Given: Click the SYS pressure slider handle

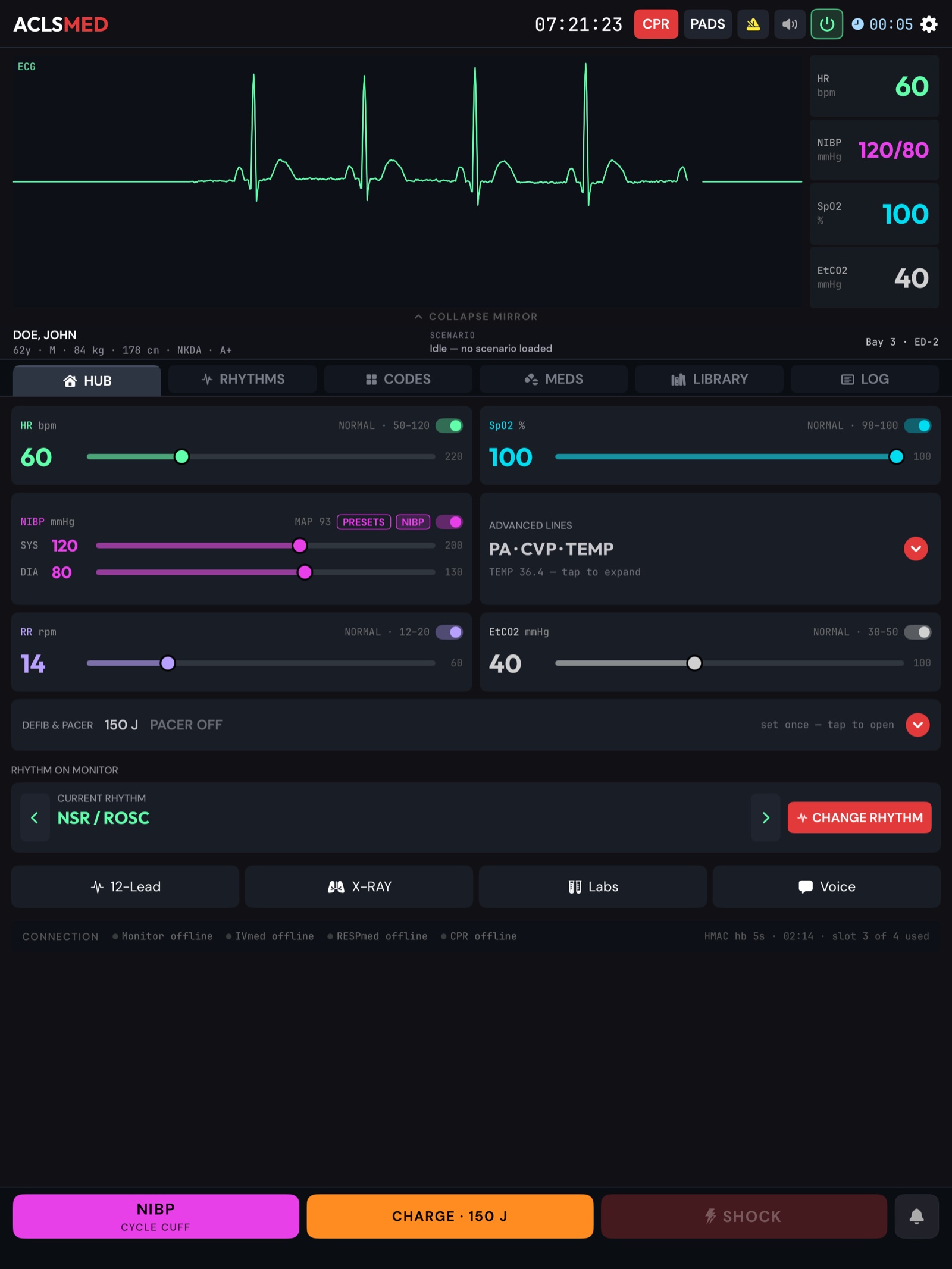Looking at the screenshot, I should (300, 545).
